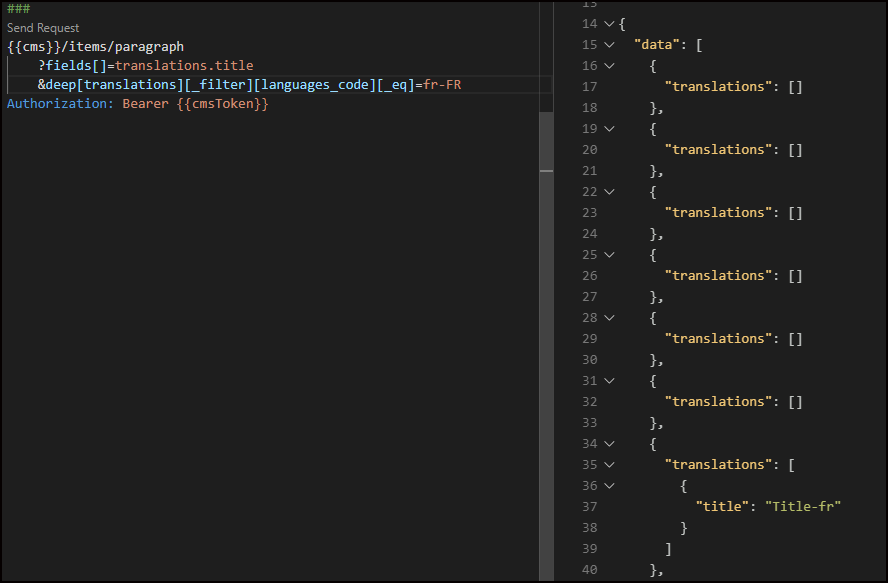
Task: Click the "translations" key on line 32
Action: coord(718,402)
